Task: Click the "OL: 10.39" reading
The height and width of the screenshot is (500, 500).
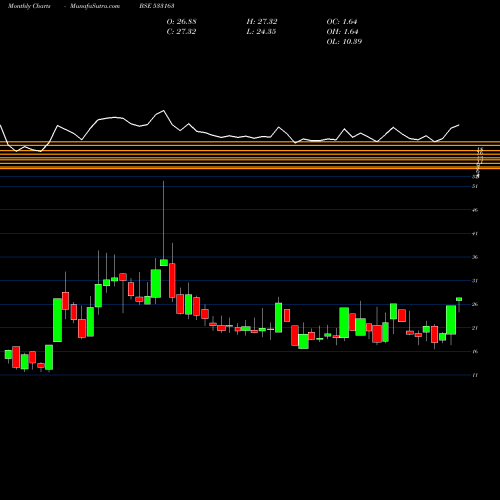Action: (x=344, y=42)
